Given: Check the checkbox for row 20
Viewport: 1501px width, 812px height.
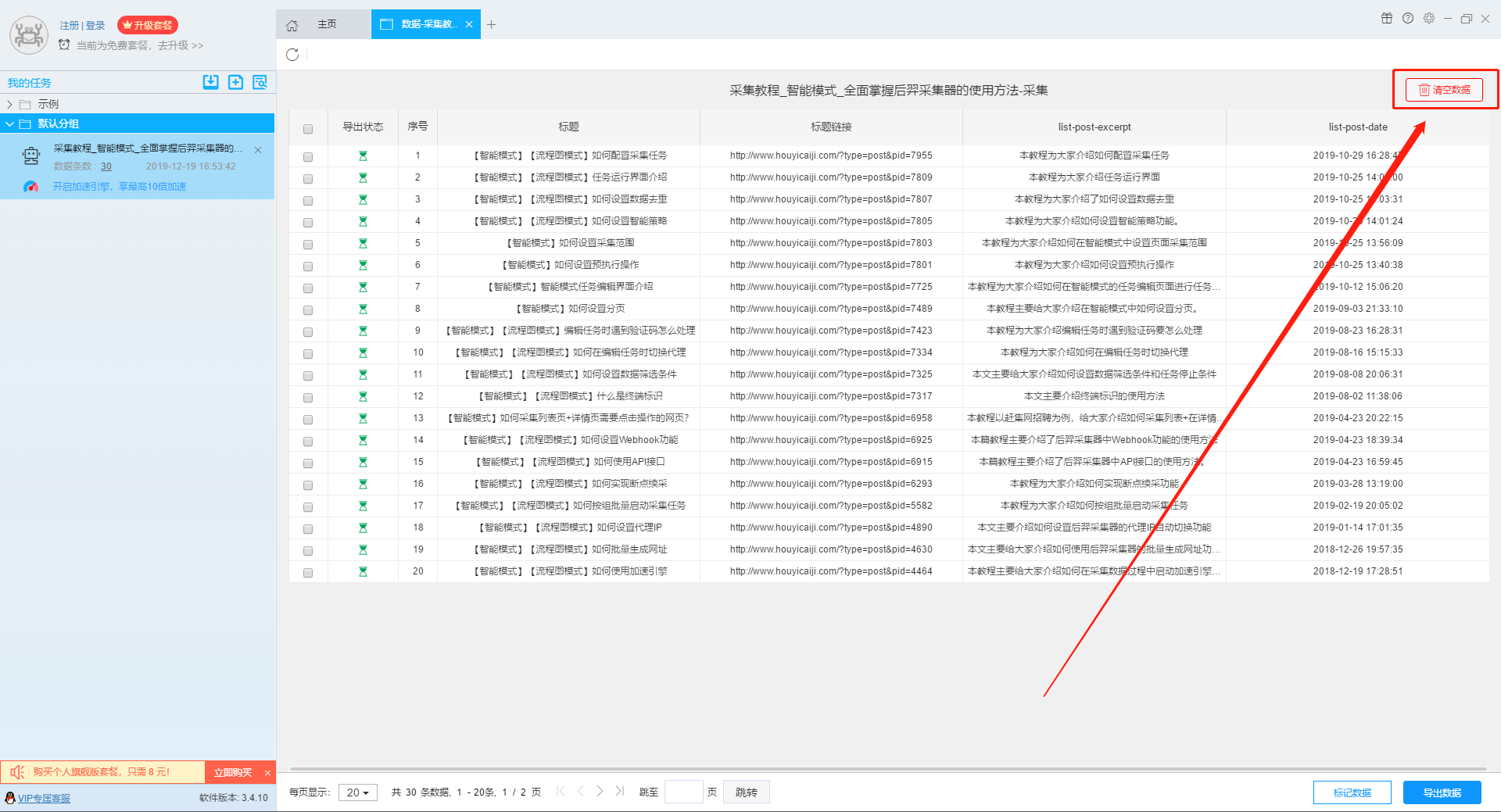Looking at the screenshot, I should 308,573.
